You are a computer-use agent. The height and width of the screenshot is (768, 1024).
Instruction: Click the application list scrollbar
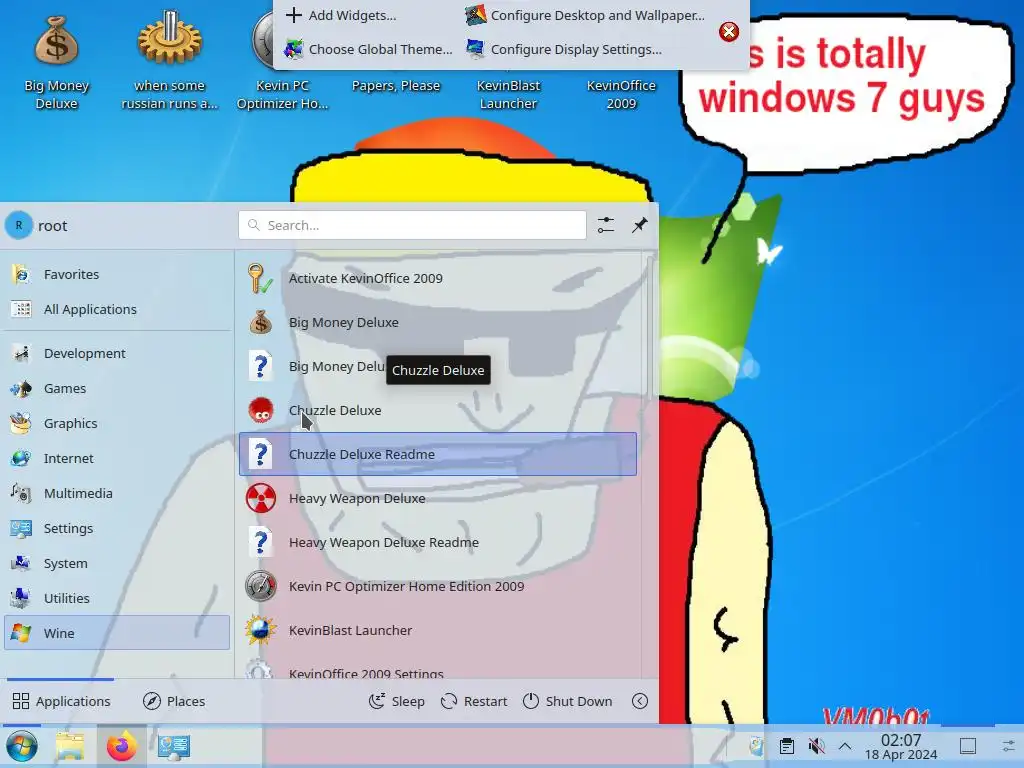coord(649,327)
